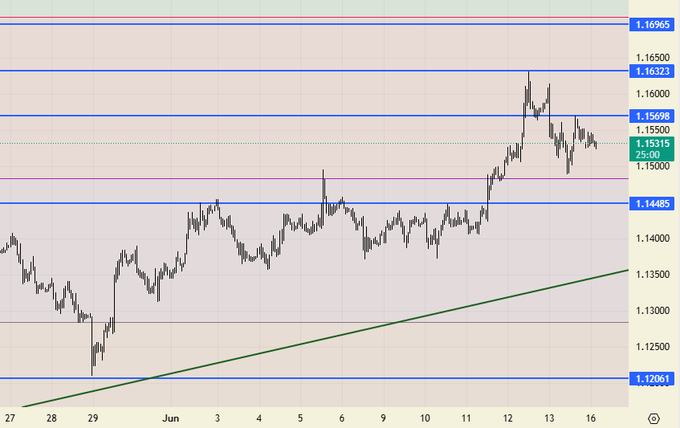Click the date 29 on time axis
Screen dimensions: 680x428
click(x=92, y=418)
